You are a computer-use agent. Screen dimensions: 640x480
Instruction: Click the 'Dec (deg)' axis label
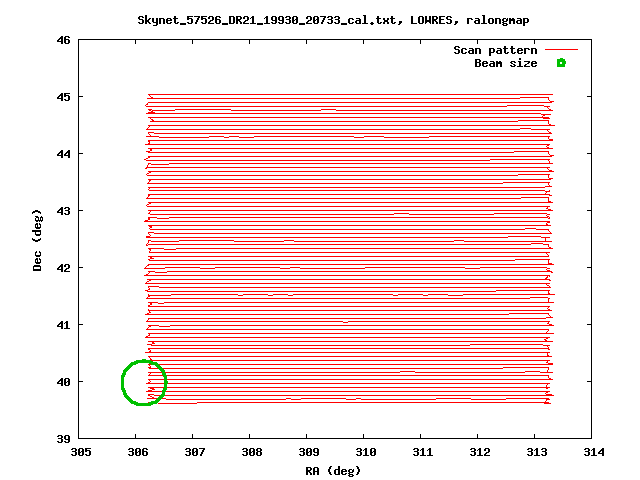37,240
